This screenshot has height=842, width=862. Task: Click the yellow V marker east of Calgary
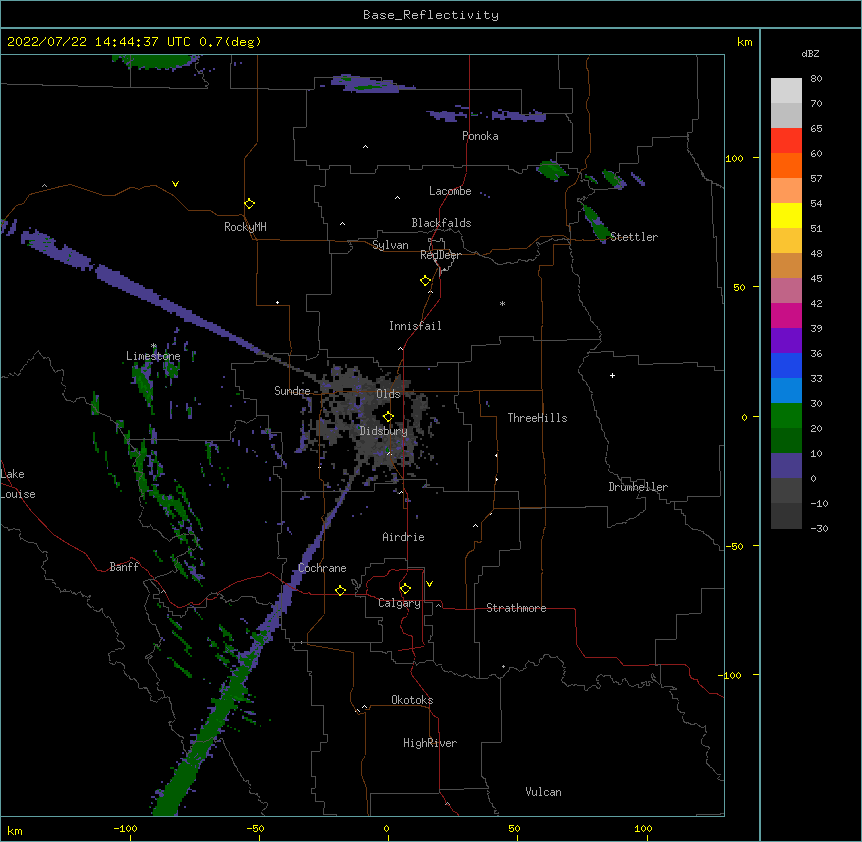click(429, 584)
